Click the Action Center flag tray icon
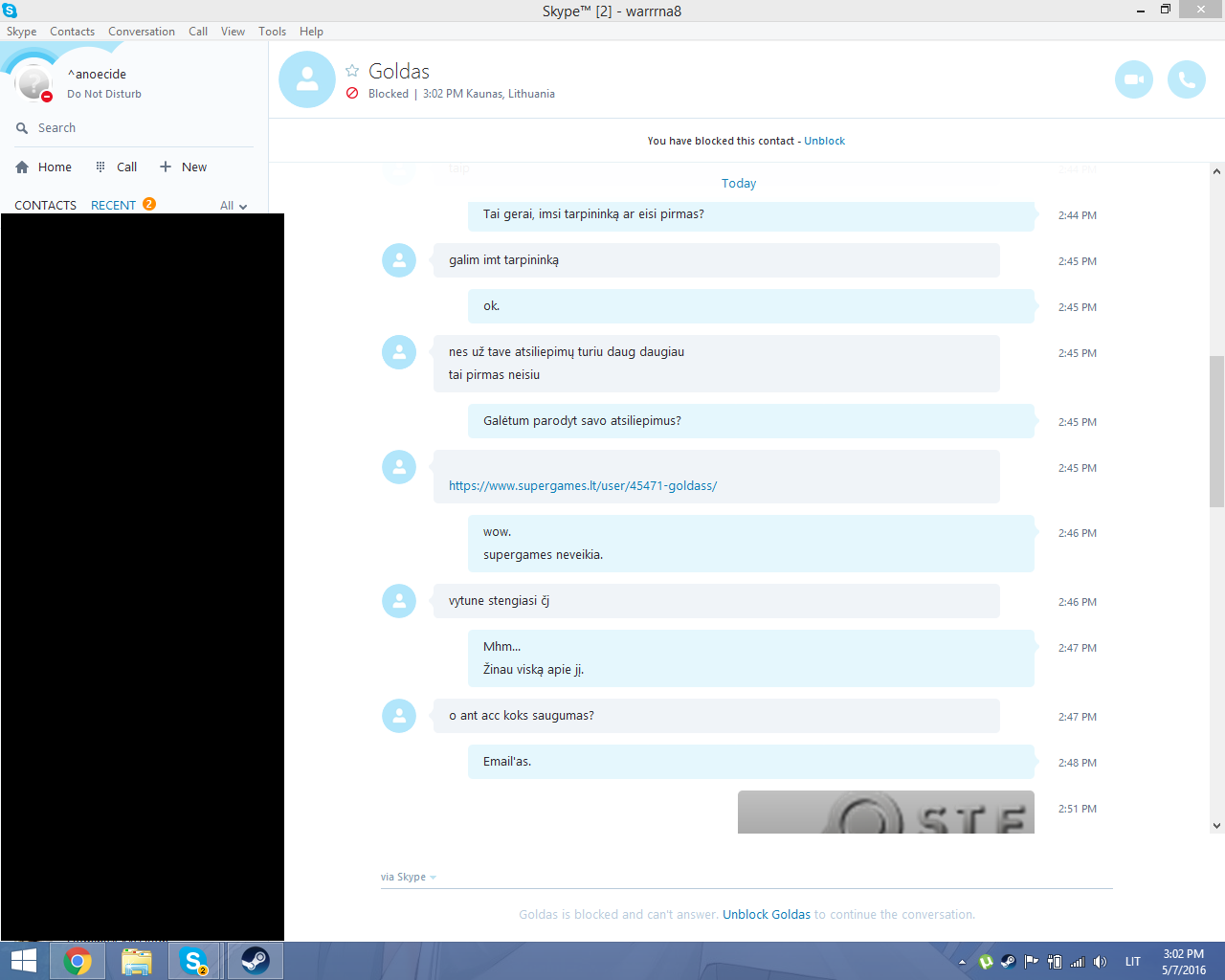 point(1032,962)
